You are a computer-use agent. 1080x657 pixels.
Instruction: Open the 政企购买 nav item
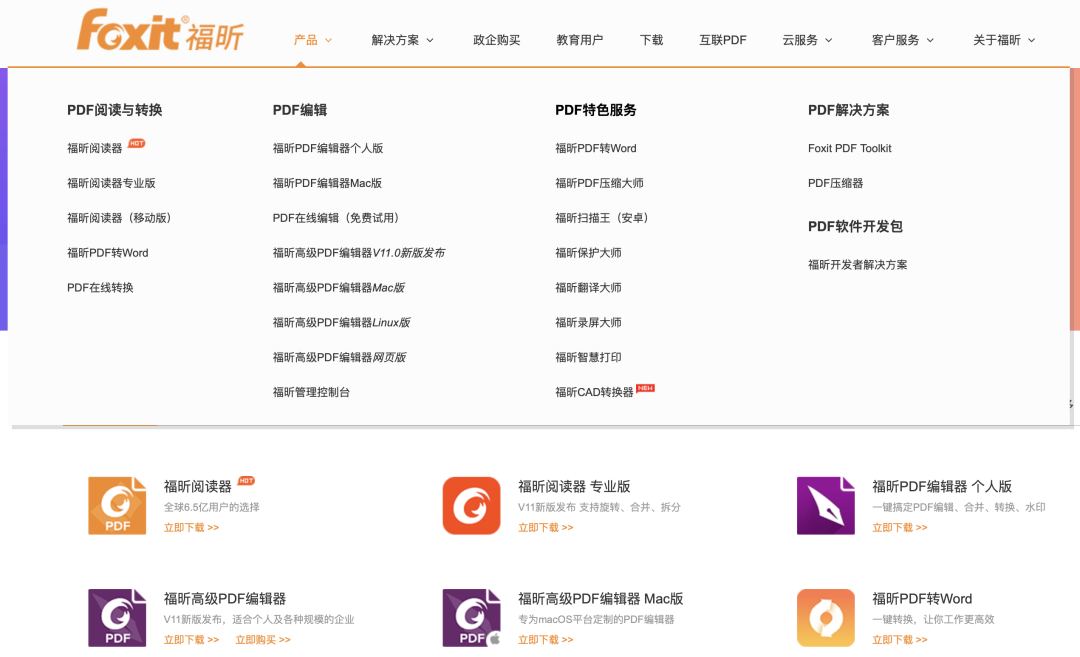point(497,40)
